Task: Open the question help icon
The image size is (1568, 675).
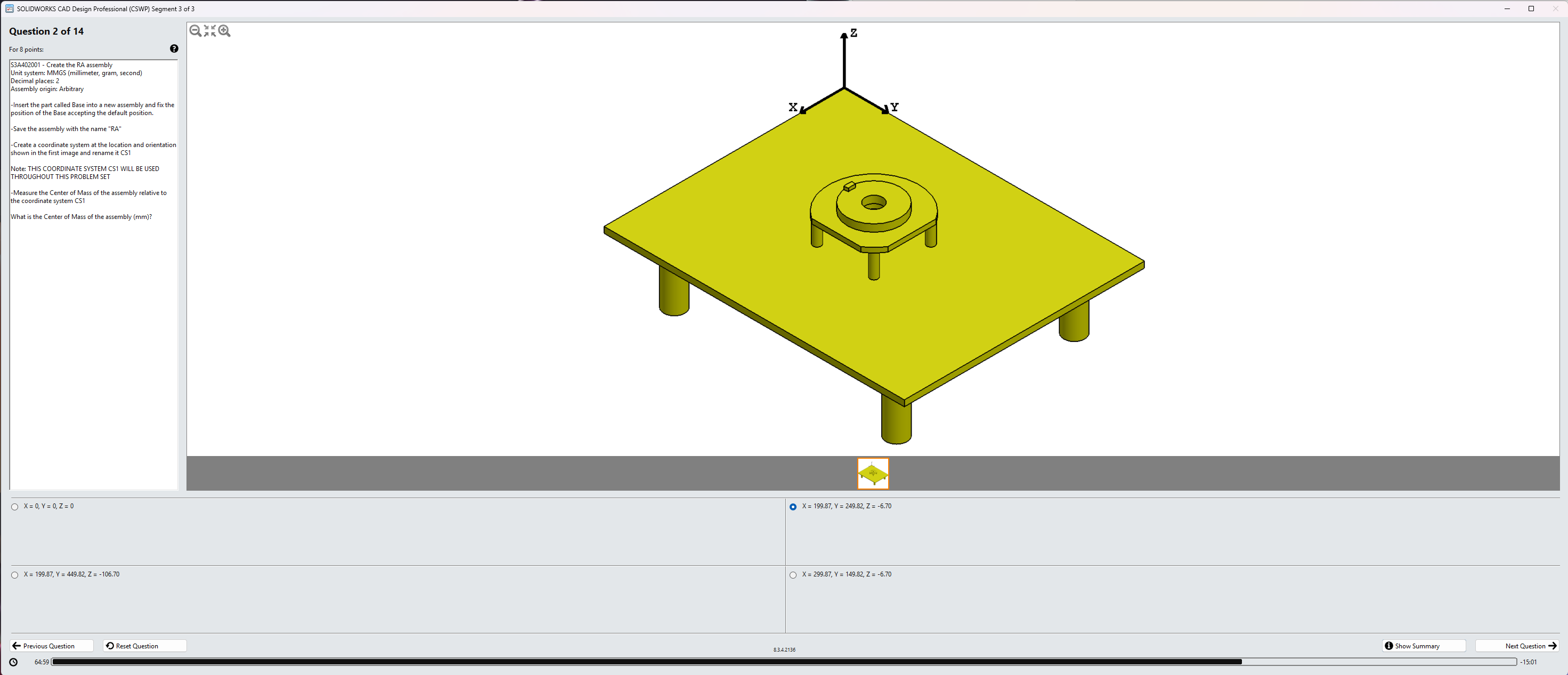Action: click(174, 48)
